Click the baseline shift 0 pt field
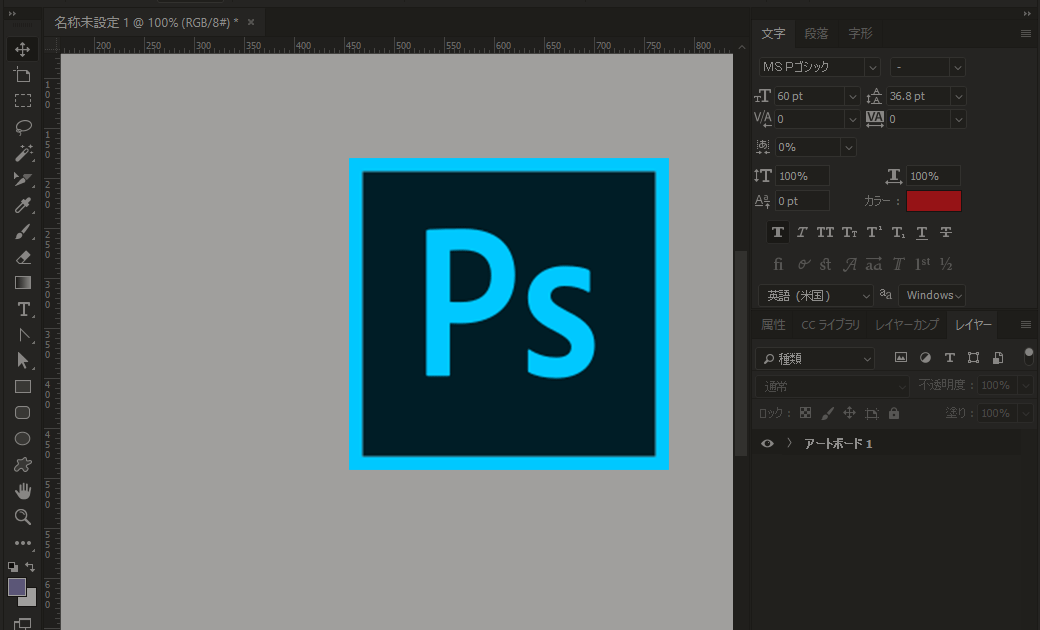Screen dimensions: 1040x630 tap(802, 201)
